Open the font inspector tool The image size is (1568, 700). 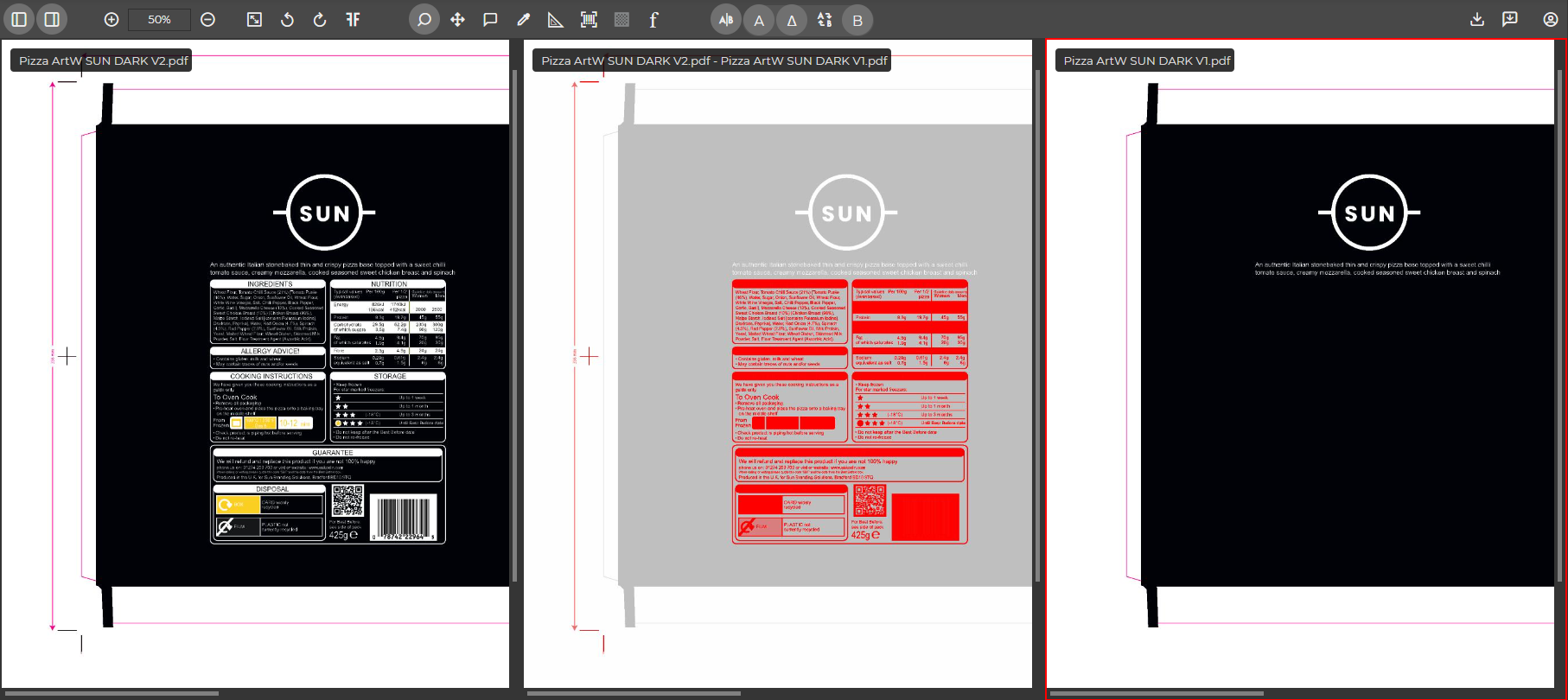[653, 19]
